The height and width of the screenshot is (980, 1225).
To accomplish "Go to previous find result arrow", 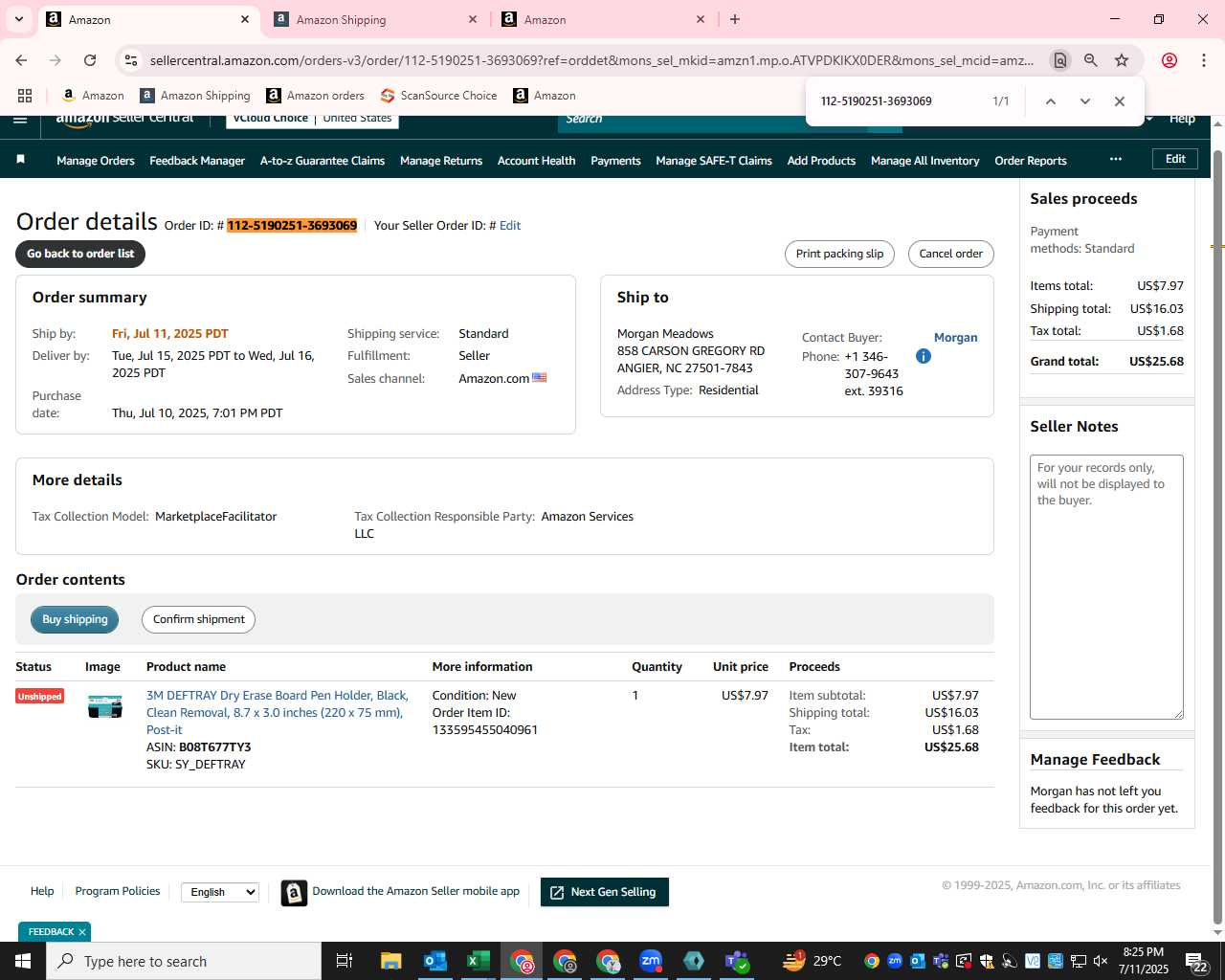I will coord(1050,101).
